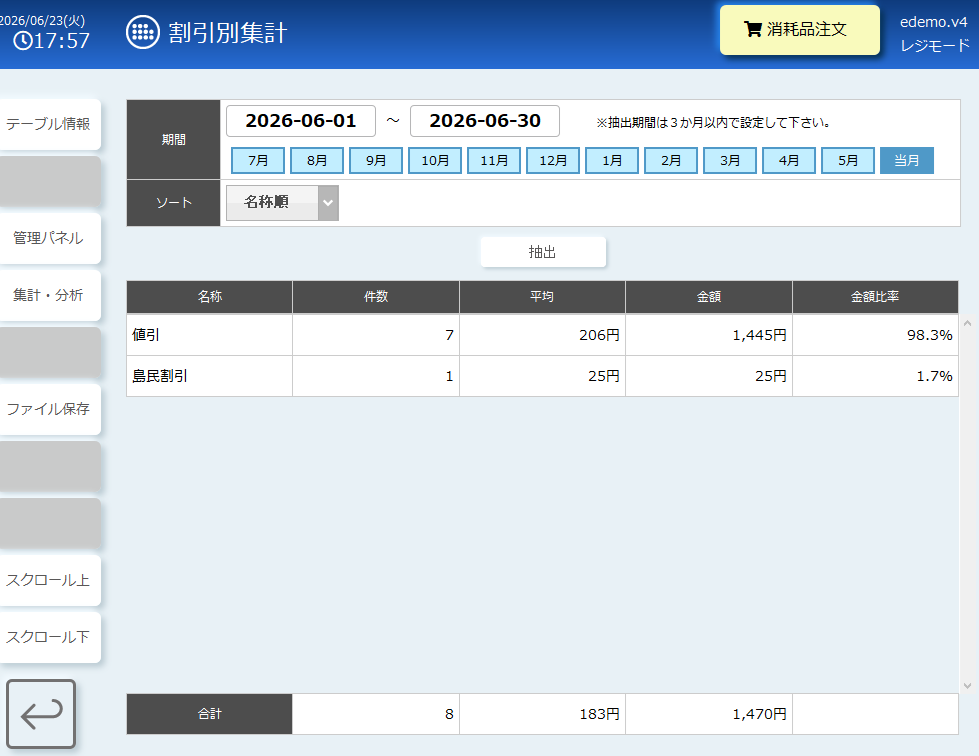Click the 1.7% ratio cell
The width and height of the screenshot is (979, 756).
pyautogui.click(x=875, y=376)
